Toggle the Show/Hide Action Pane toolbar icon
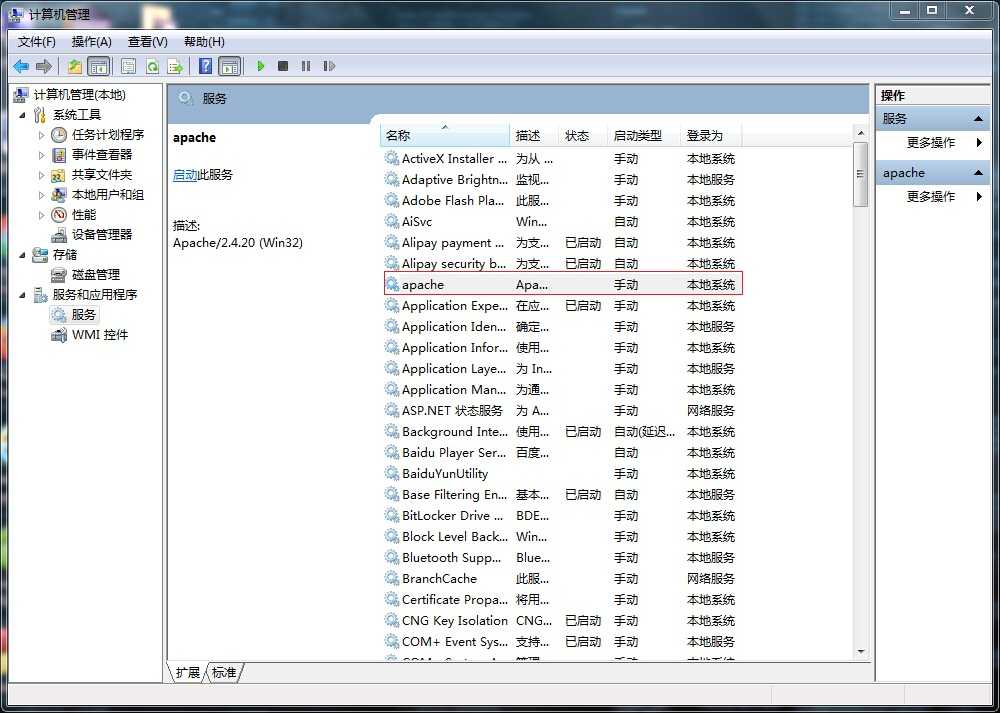The height and width of the screenshot is (713, 1000). click(x=230, y=66)
